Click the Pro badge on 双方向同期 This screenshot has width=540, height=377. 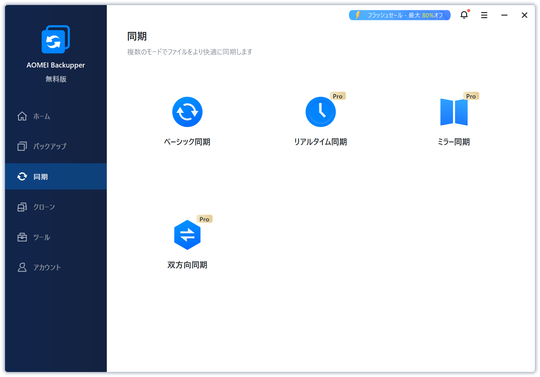[x=205, y=219]
